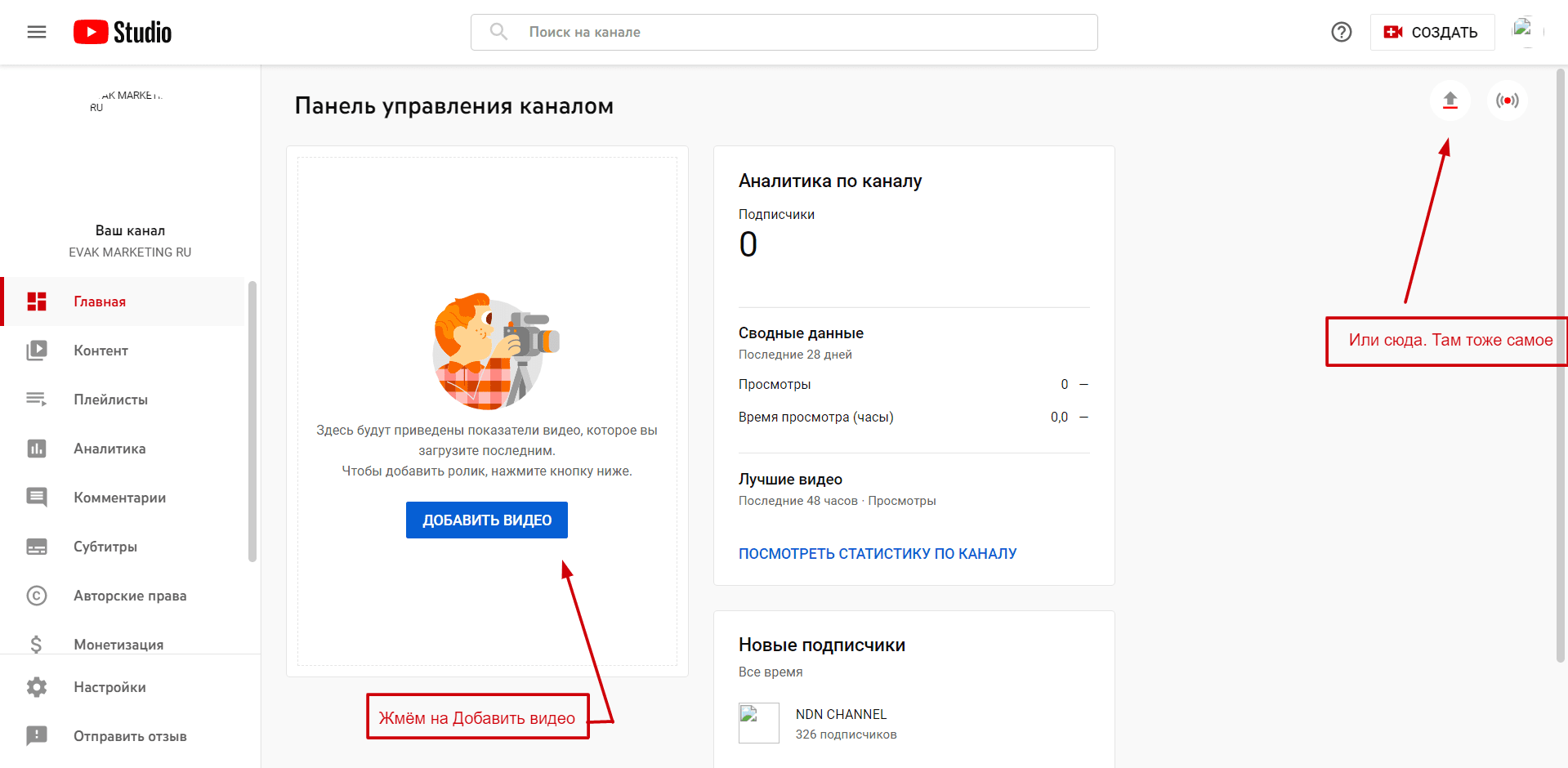Open the help question mark icon
The width and height of the screenshot is (1568, 768).
(1342, 32)
